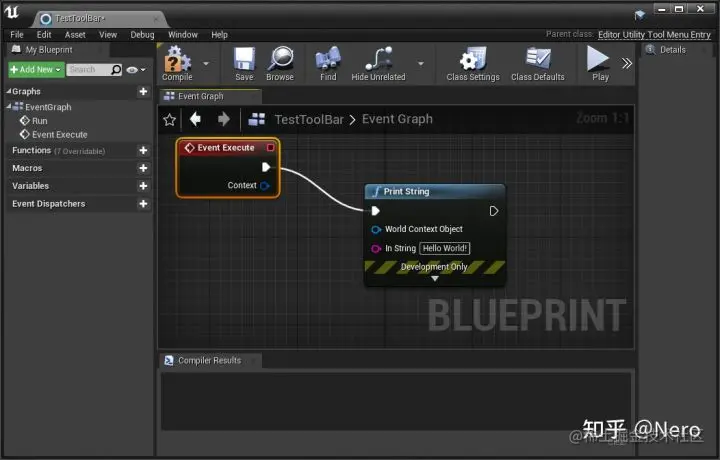Switch to the TestToolBar asset tab
720x460 pixels.
point(99,19)
